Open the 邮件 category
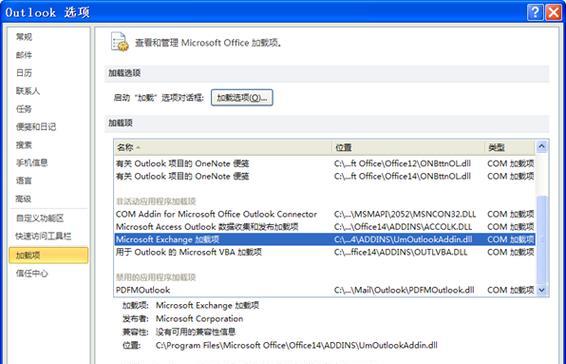The height and width of the screenshot is (364, 566). click(24, 55)
